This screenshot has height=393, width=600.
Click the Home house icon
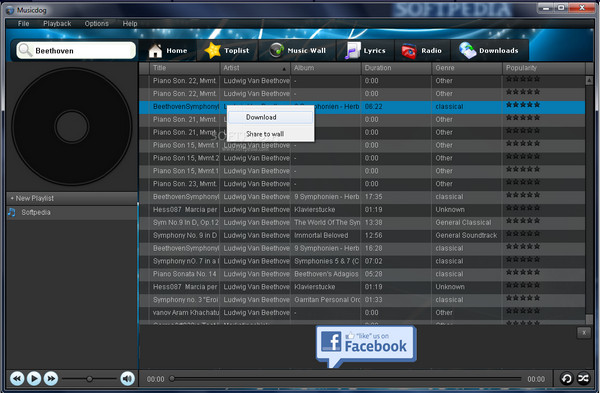click(x=155, y=51)
